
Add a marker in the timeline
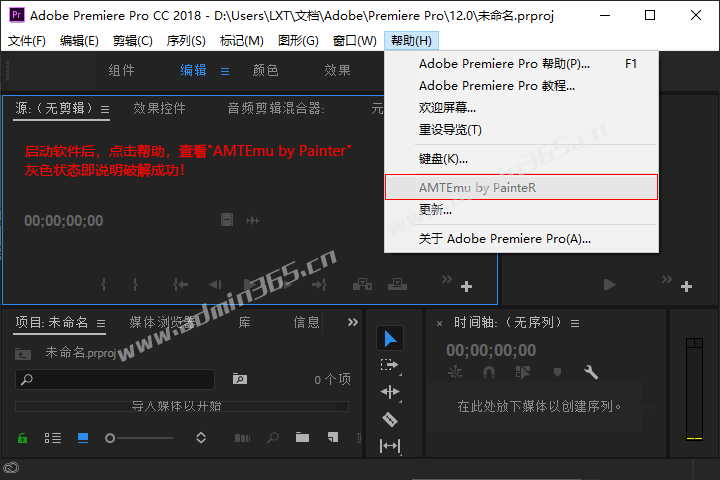[557, 372]
